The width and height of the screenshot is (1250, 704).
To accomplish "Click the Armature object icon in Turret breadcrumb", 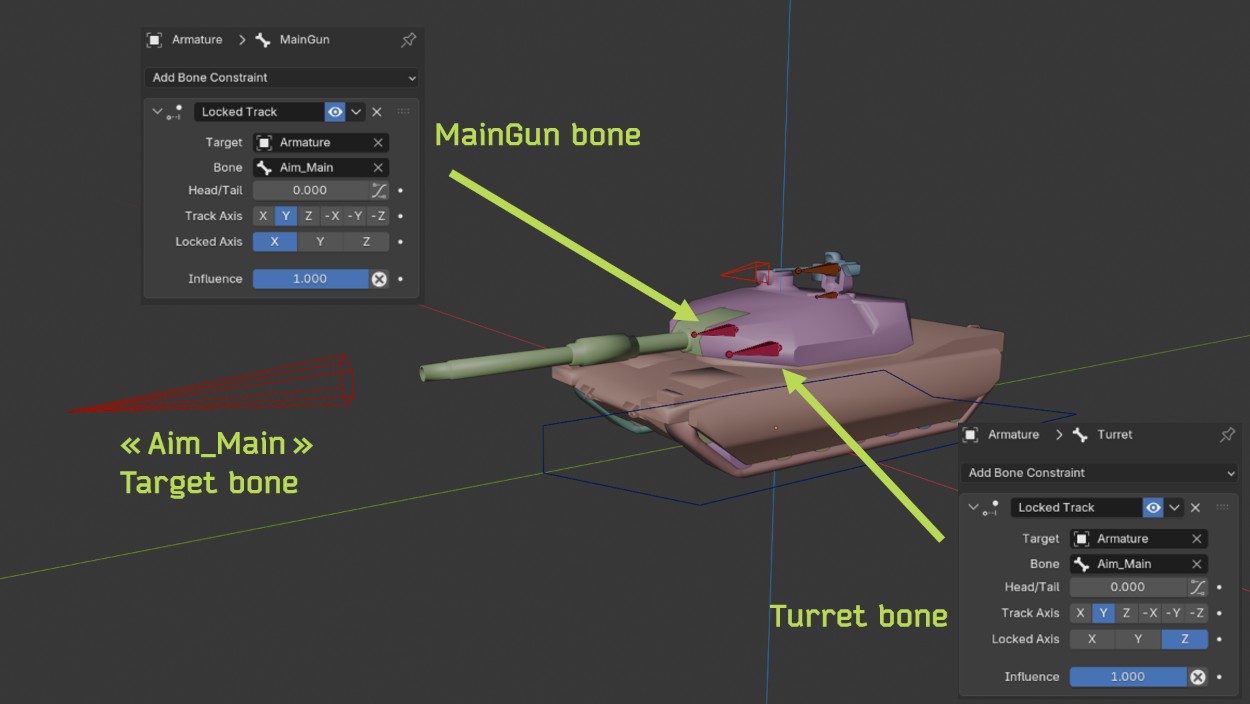I will click(x=971, y=435).
